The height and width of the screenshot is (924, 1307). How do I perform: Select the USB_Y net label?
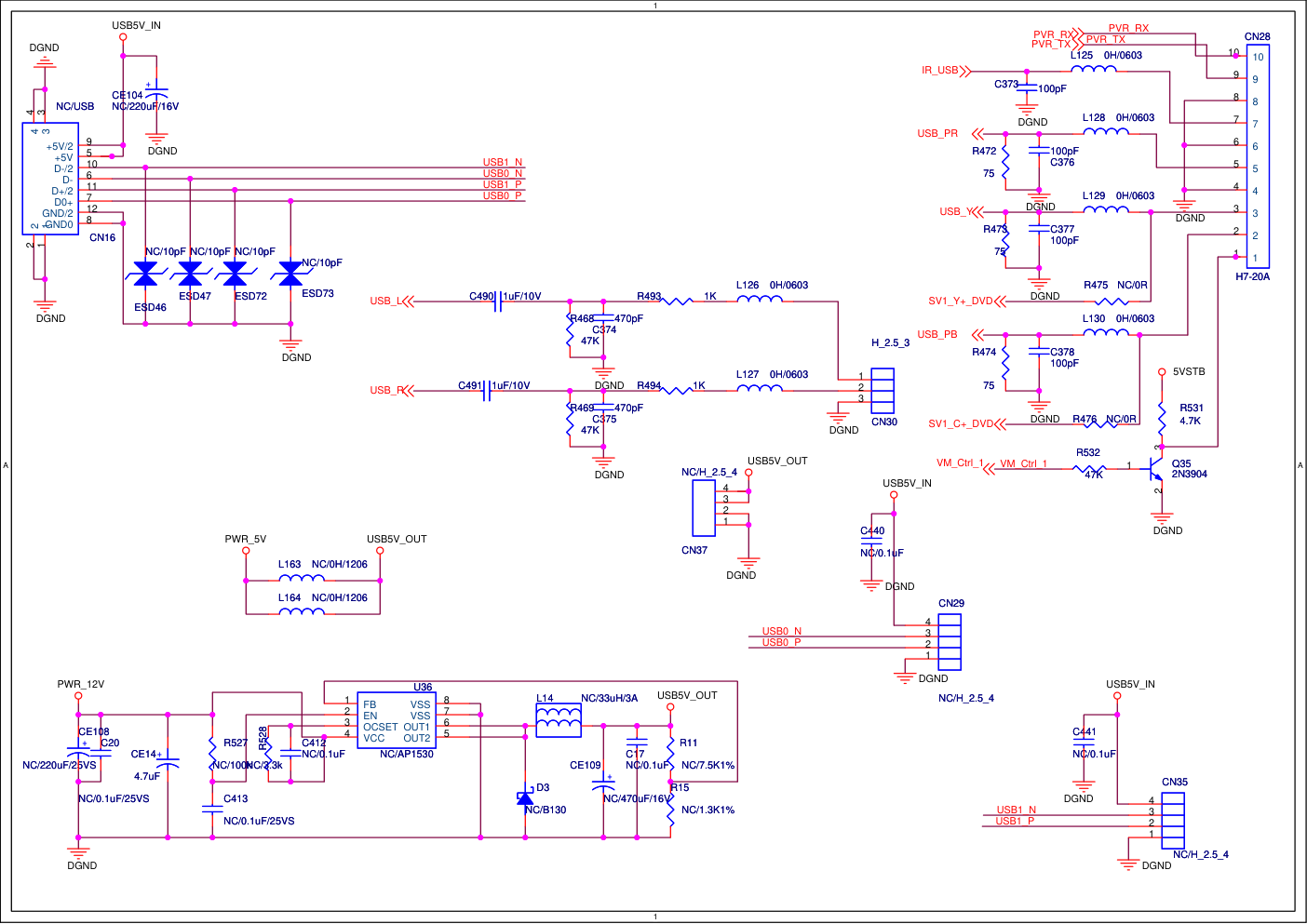coord(956,211)
